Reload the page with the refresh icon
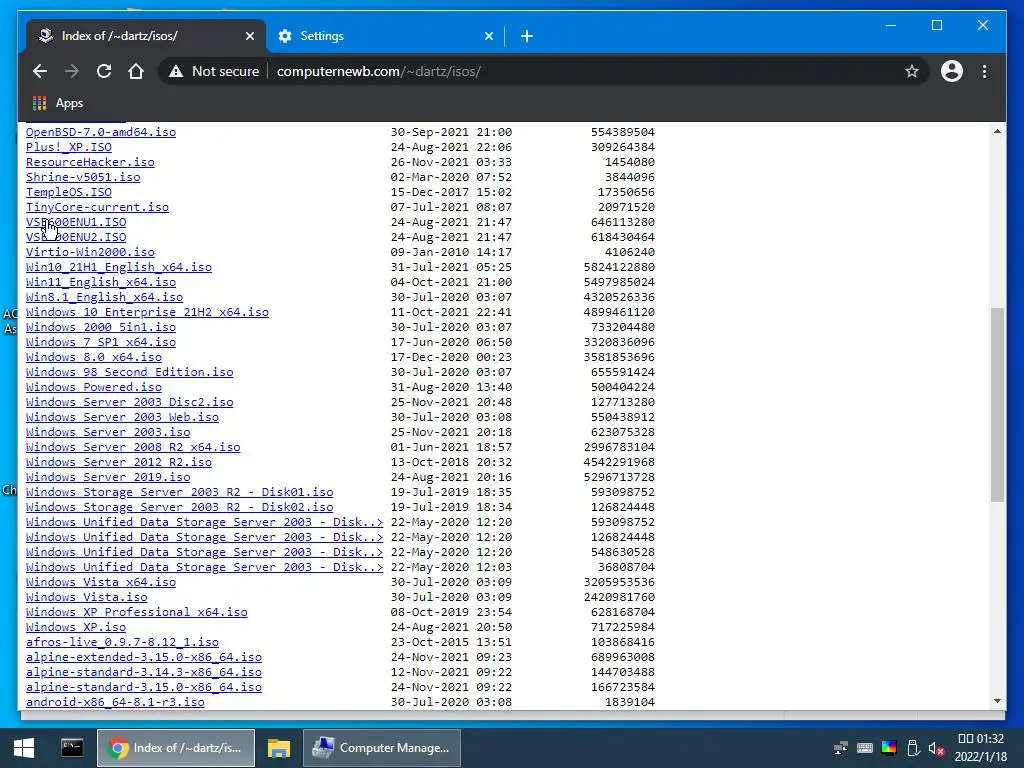1024x768 pixels. coord(104,71)
